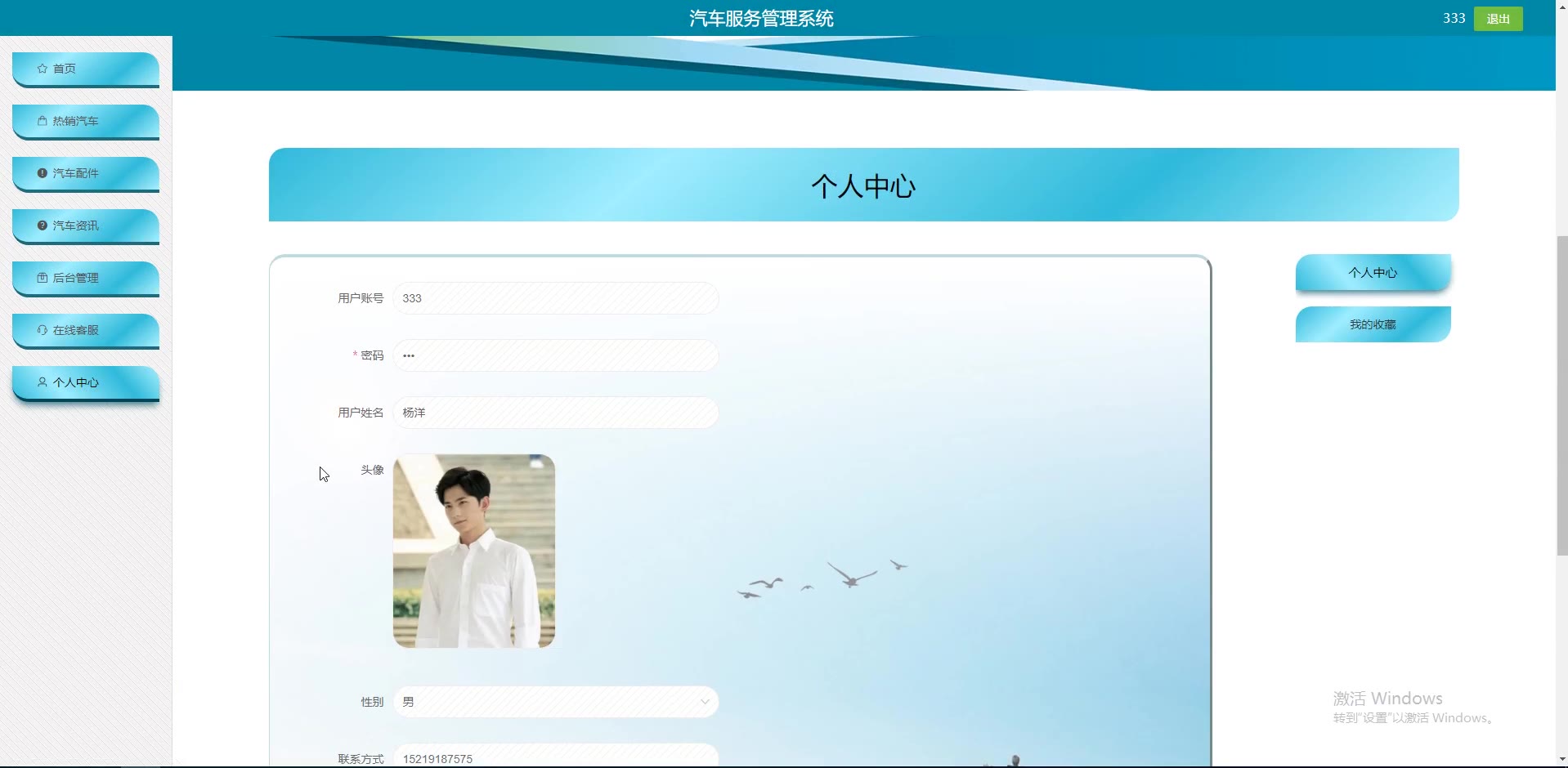Open 后台管理 from the sidebar
Viewport: 1568px width, 768px height.
(x=86, y=279)
